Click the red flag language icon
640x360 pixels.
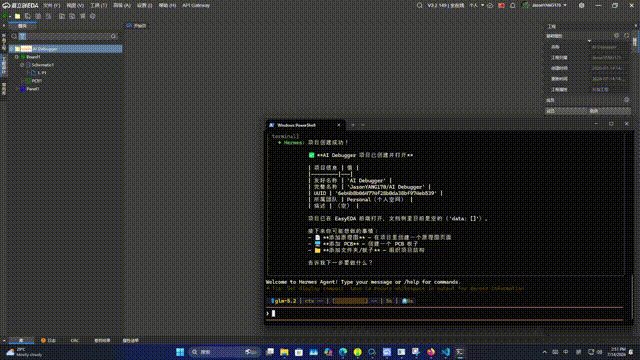tap(501, 5)
